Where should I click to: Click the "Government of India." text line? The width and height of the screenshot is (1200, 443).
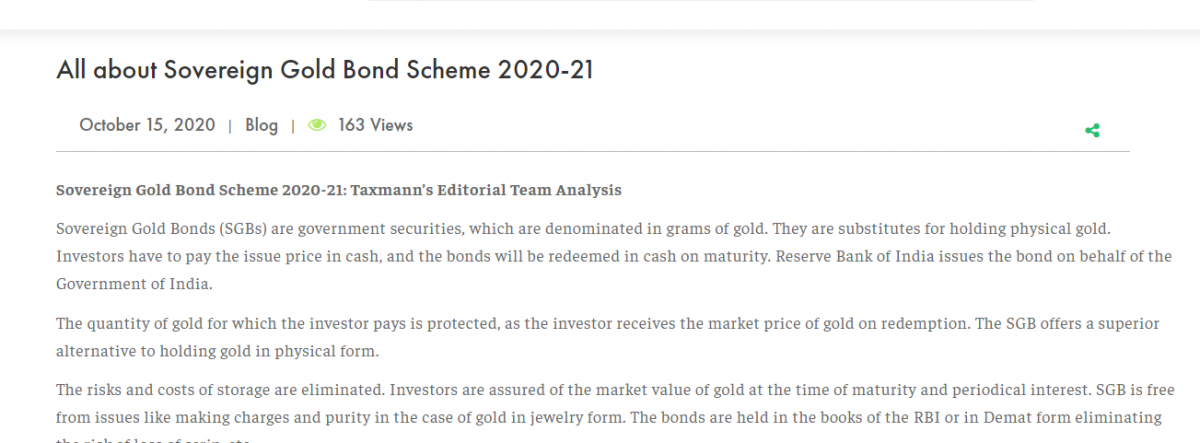click(x=133, y=284)
